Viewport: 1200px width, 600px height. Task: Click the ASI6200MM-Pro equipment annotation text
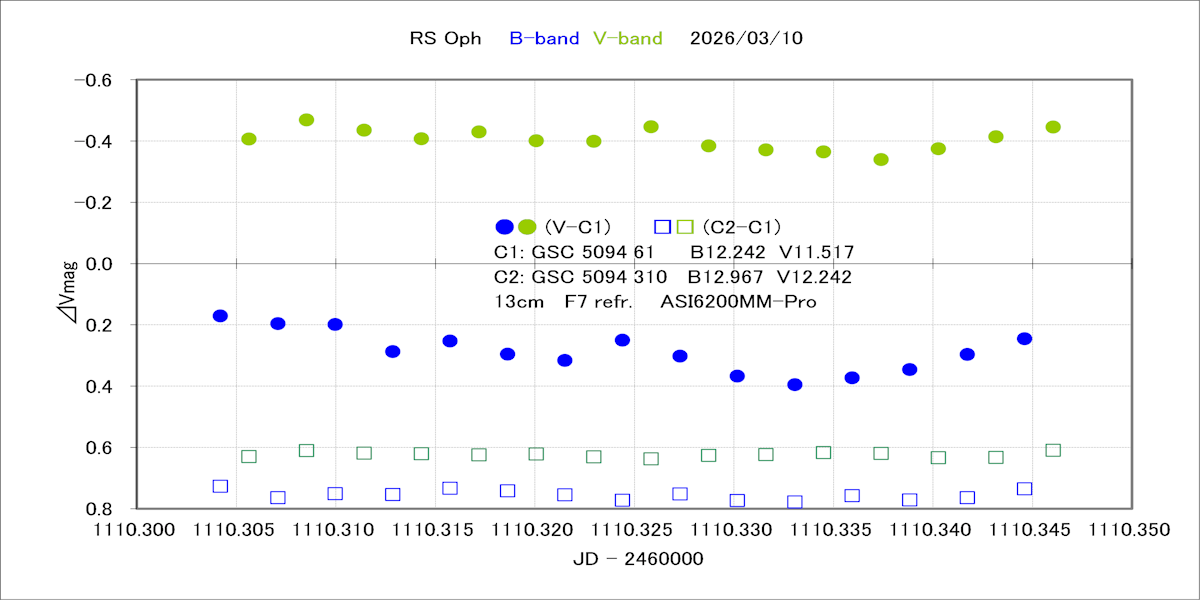click(x=739, y=302)
